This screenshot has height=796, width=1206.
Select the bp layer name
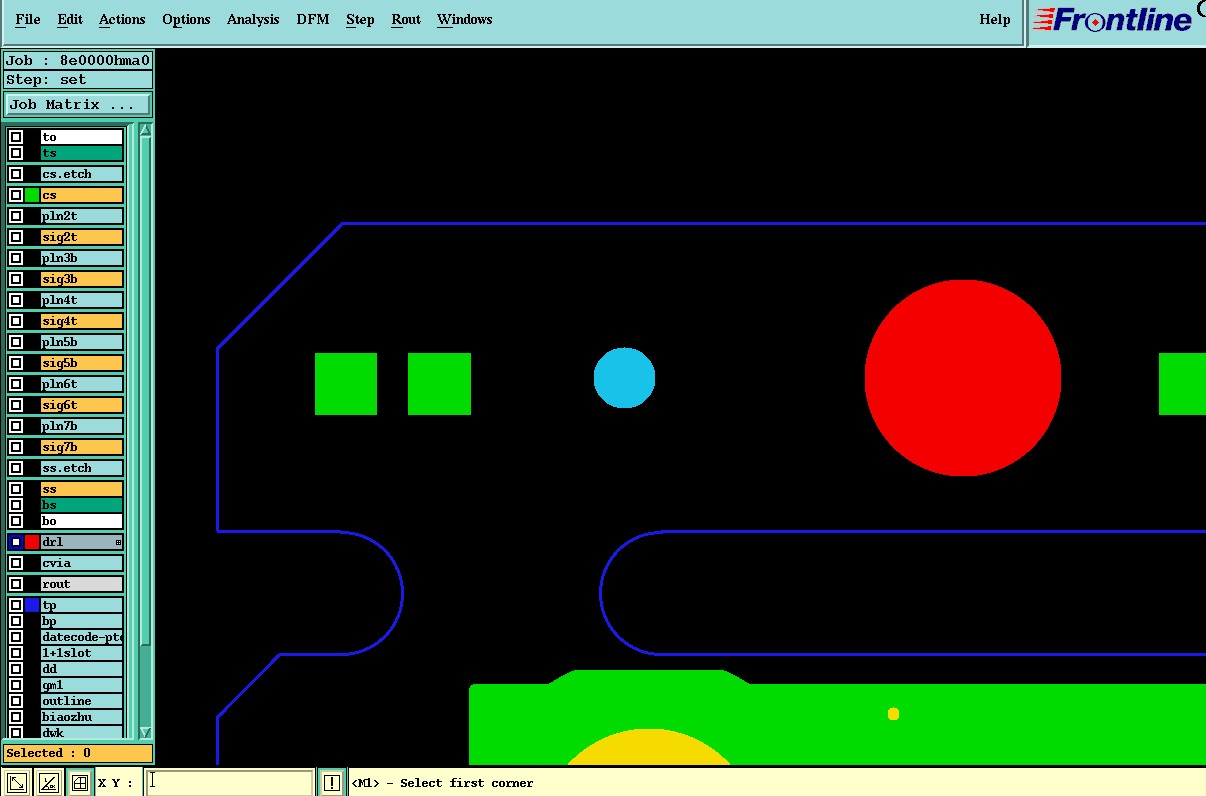[x=82, y=621]
